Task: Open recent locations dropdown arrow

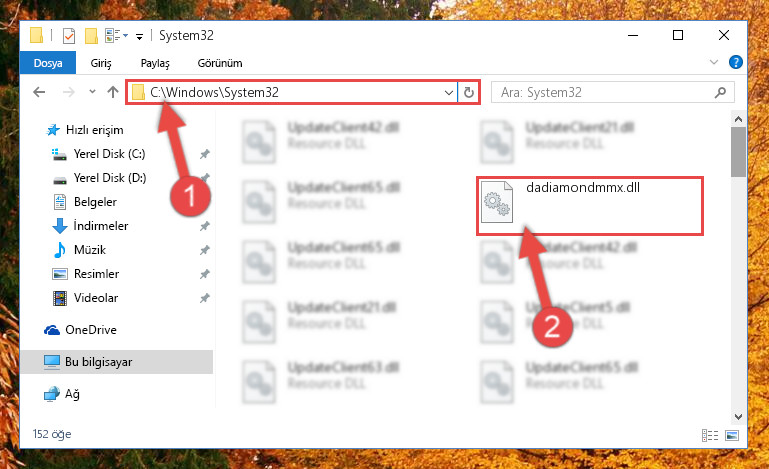Action: pos(92,91)
